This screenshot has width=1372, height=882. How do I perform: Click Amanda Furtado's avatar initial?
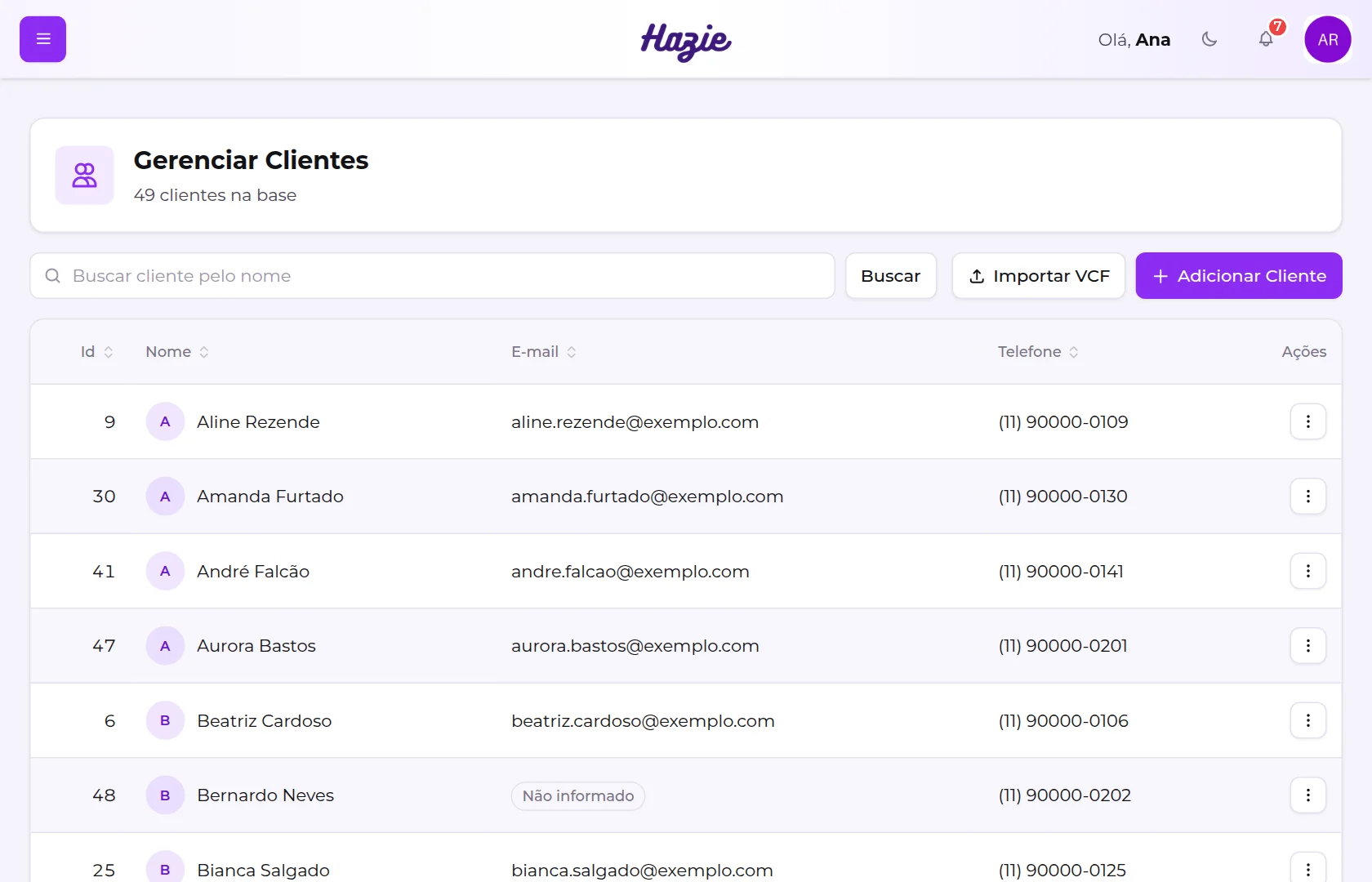(165, 497)
